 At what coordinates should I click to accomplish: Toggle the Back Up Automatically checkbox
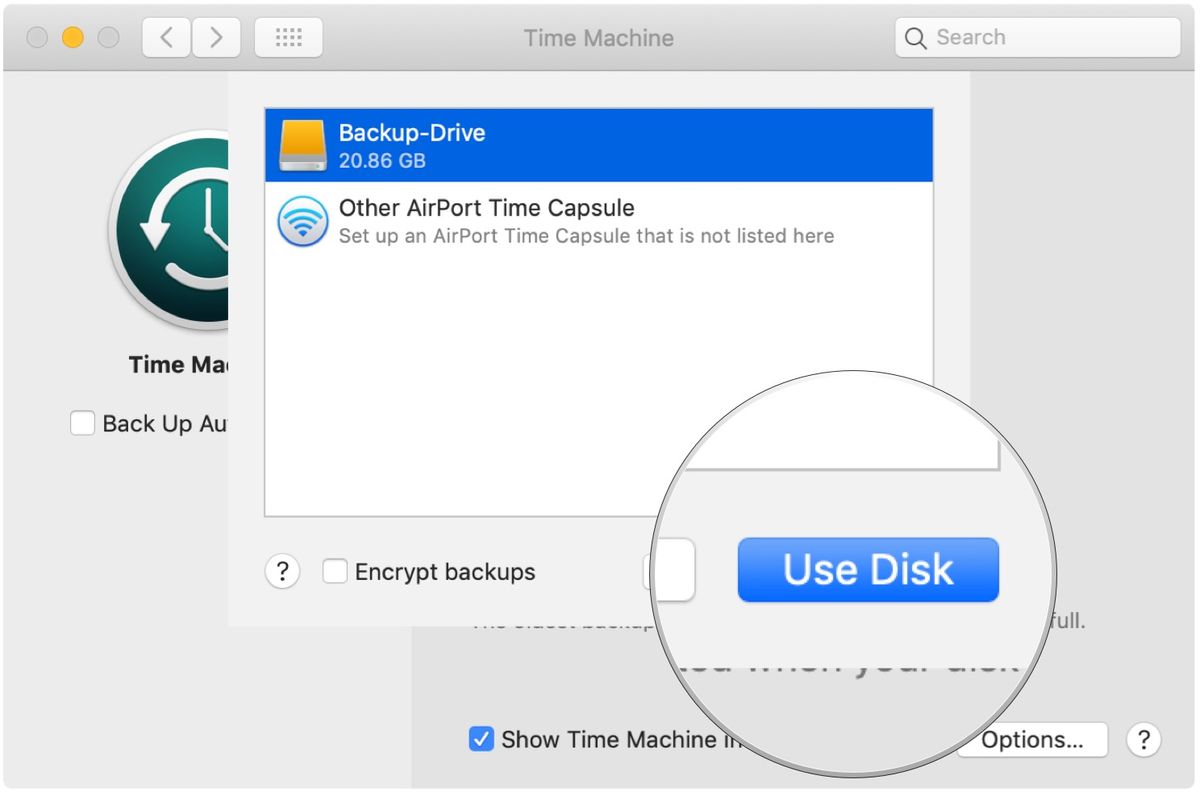point(82,423)
